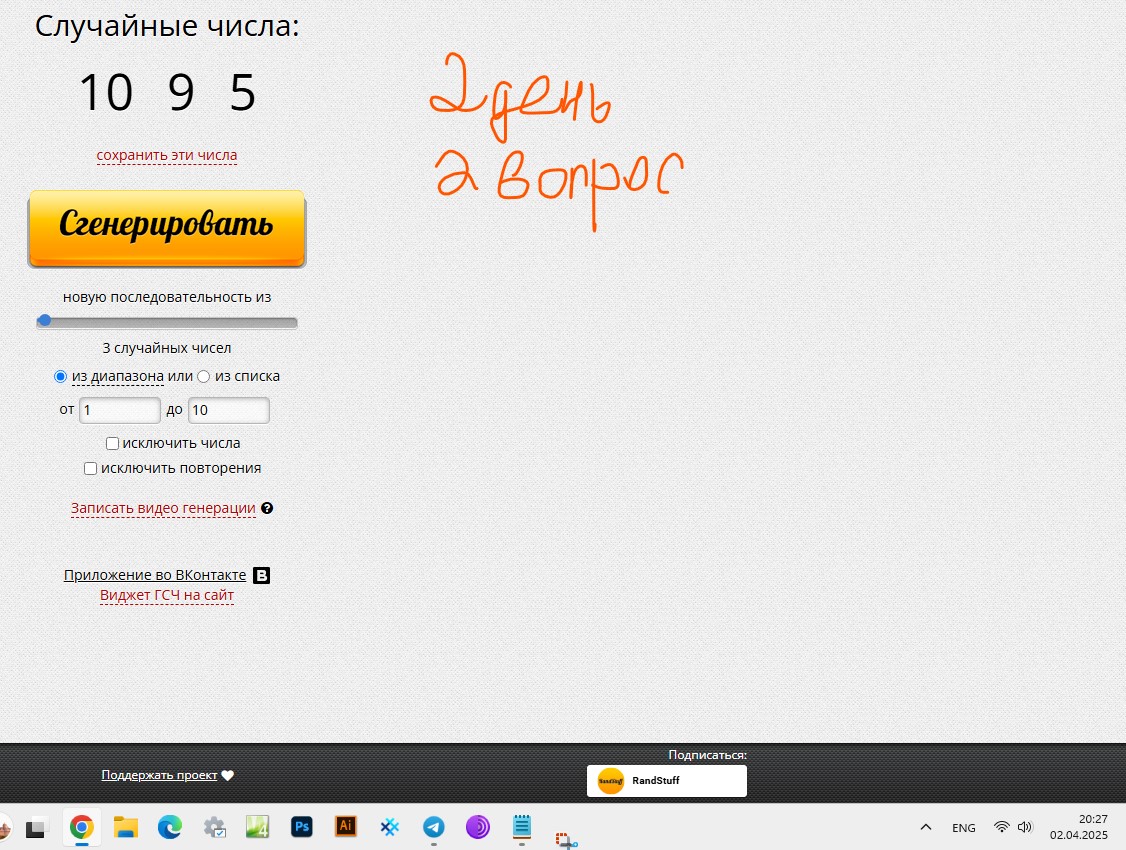Screen dimensions: 1126x850
Task: Click the heart icon next to 'Поддержать проект'
Action: [x=228, y=775]
